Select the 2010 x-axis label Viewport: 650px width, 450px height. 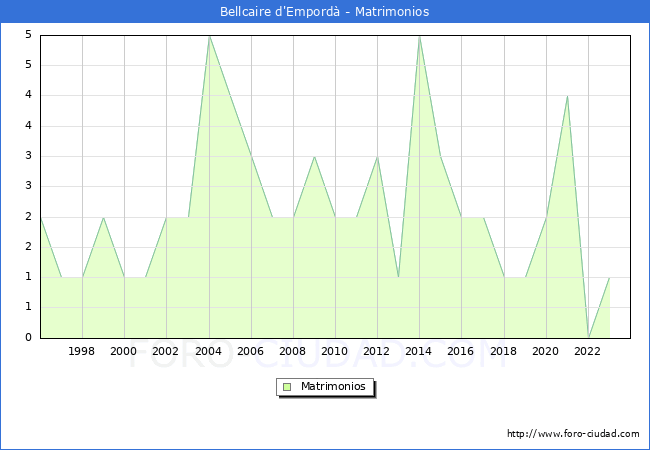(x=335, y=352)
